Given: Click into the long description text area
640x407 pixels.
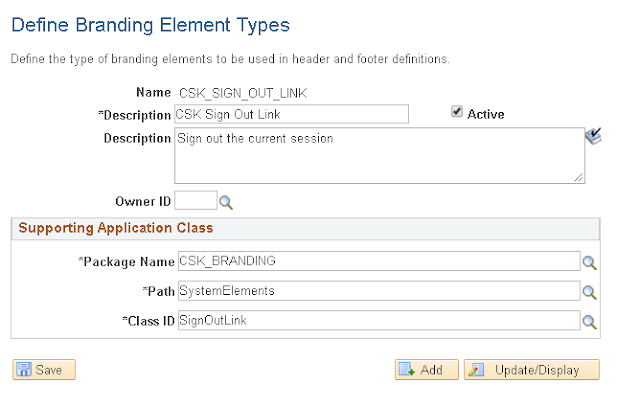Looking at the screenshot, I should 378,155.
